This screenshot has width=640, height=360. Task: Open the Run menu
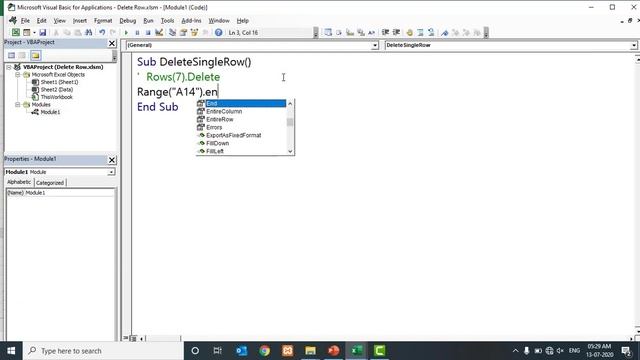148,20
